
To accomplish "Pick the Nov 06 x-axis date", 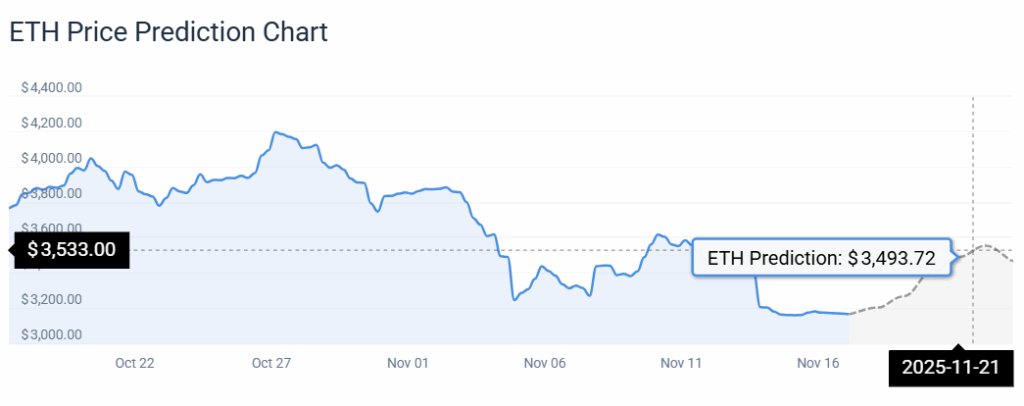I will coord(544,363).
